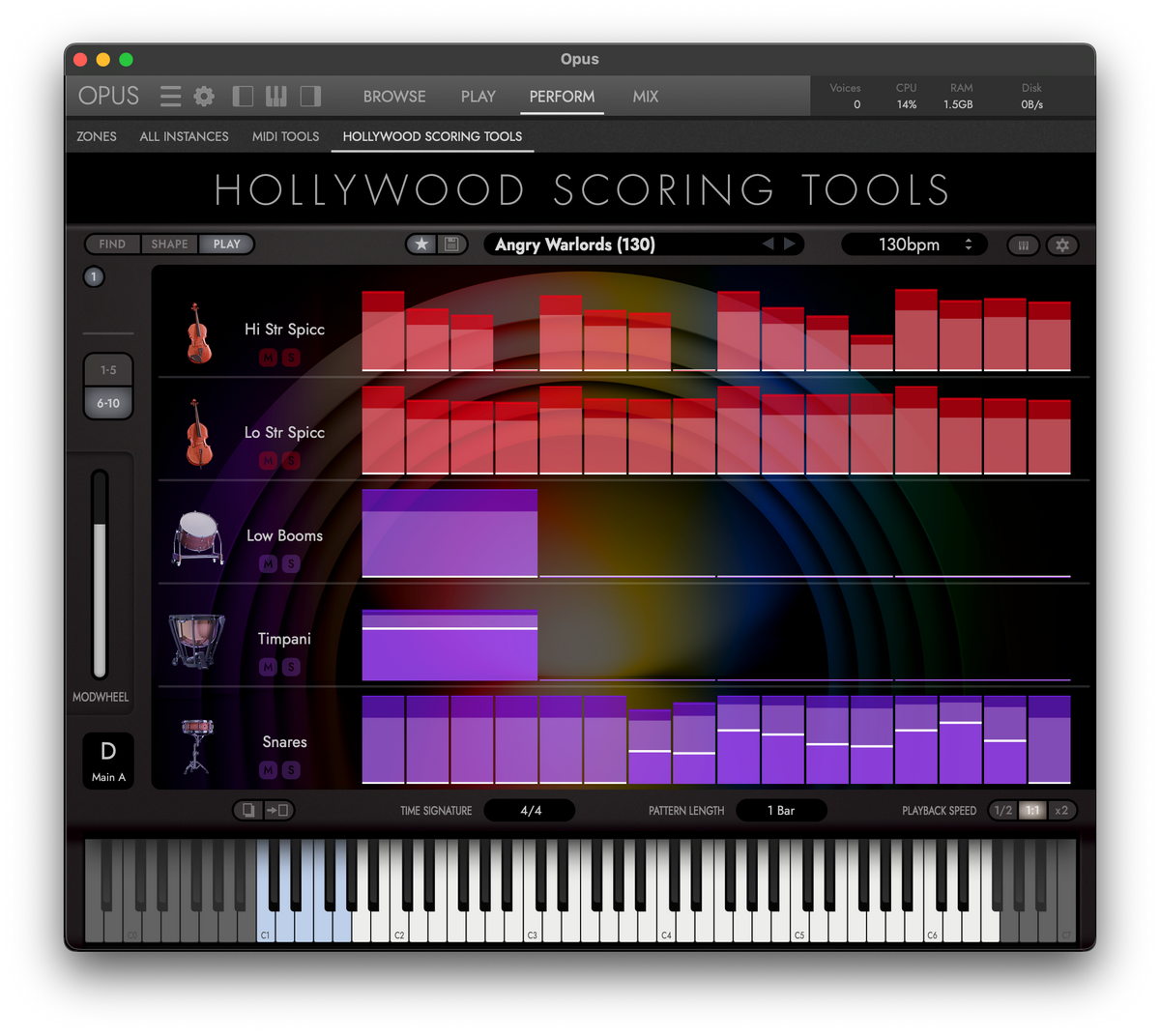The width and height of the screenshot is (1160, 1036).
Task: Mute the Snares track
Action: 268,770
